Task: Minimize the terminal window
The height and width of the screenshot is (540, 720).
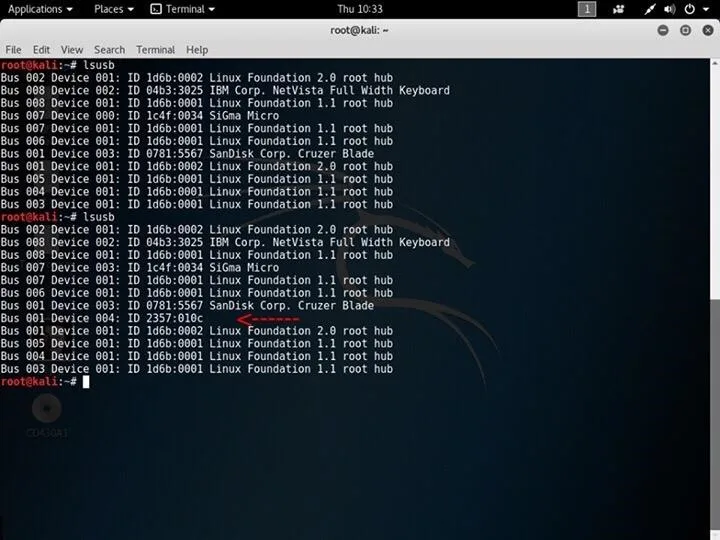Action: coord(664,30)
